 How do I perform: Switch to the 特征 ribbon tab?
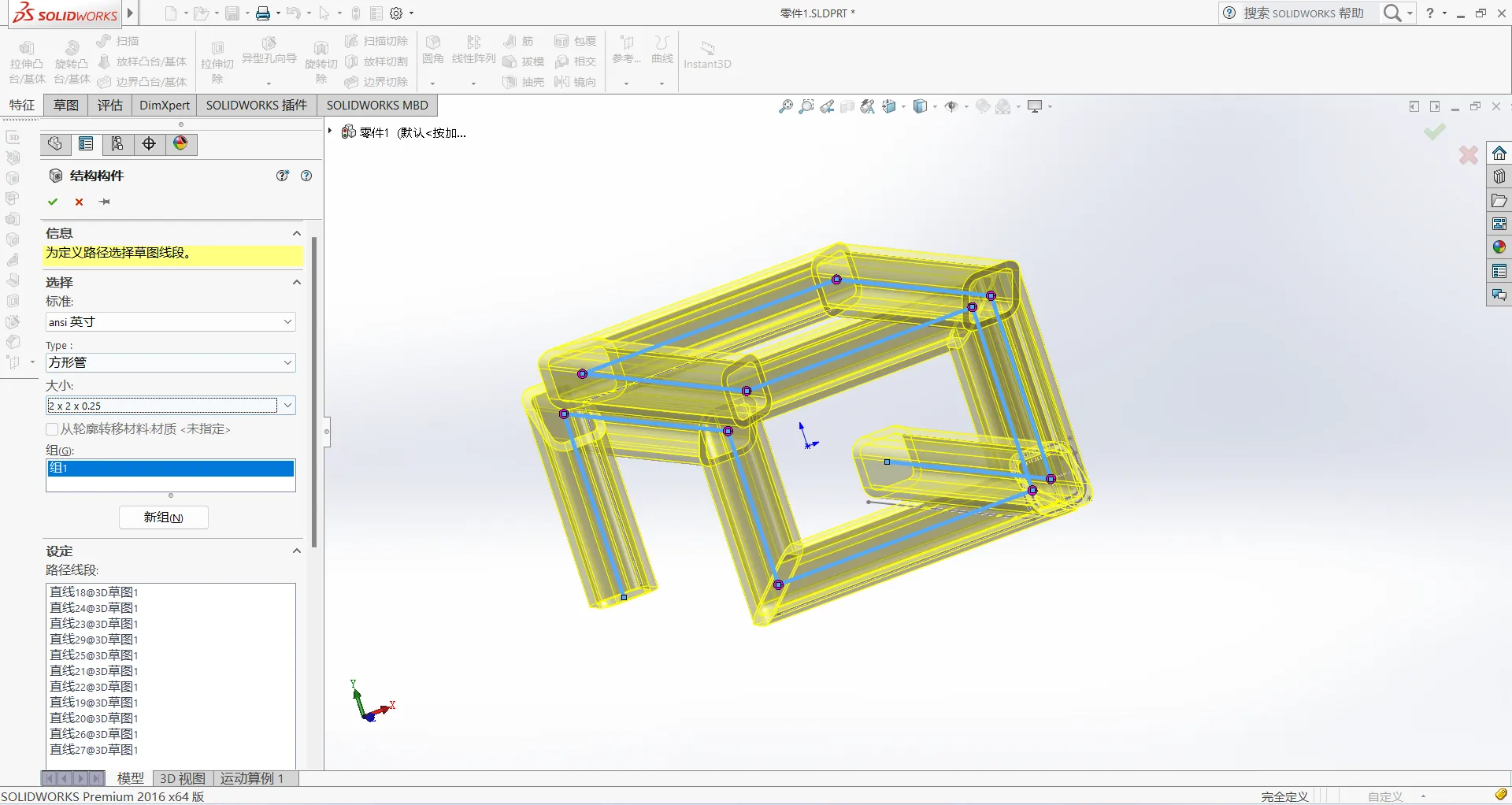click(x=22, y=106)
